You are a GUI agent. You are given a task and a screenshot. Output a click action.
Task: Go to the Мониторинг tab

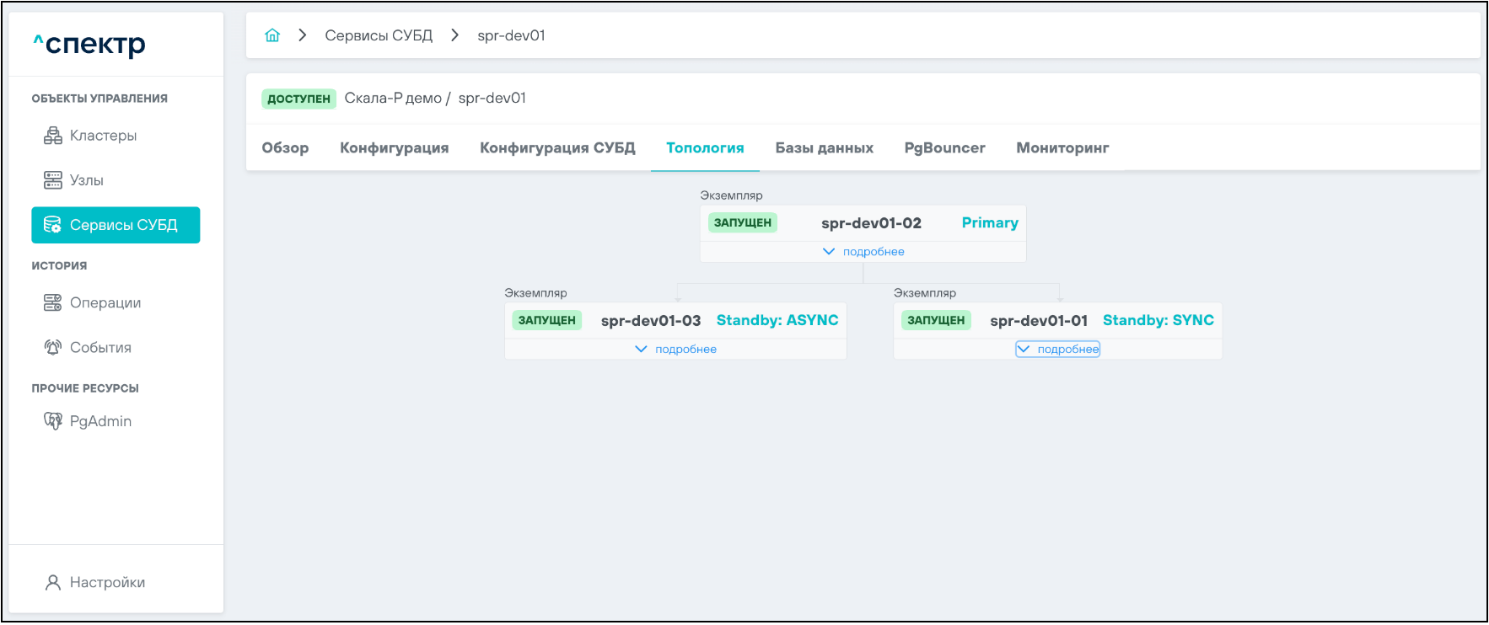pos(1062,148)
